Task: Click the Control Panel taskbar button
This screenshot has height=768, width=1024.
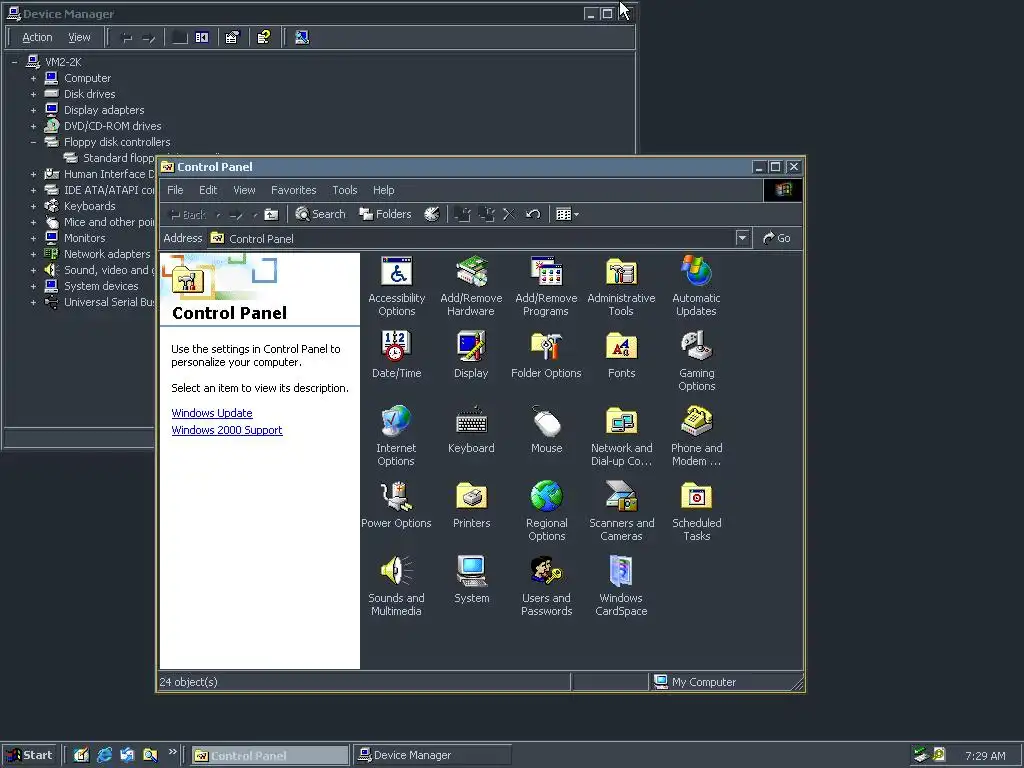Action: [270, 756]
